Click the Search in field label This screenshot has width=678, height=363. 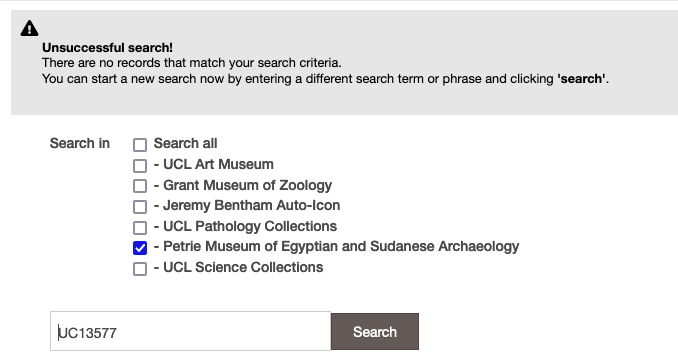(x=80, y=143)
